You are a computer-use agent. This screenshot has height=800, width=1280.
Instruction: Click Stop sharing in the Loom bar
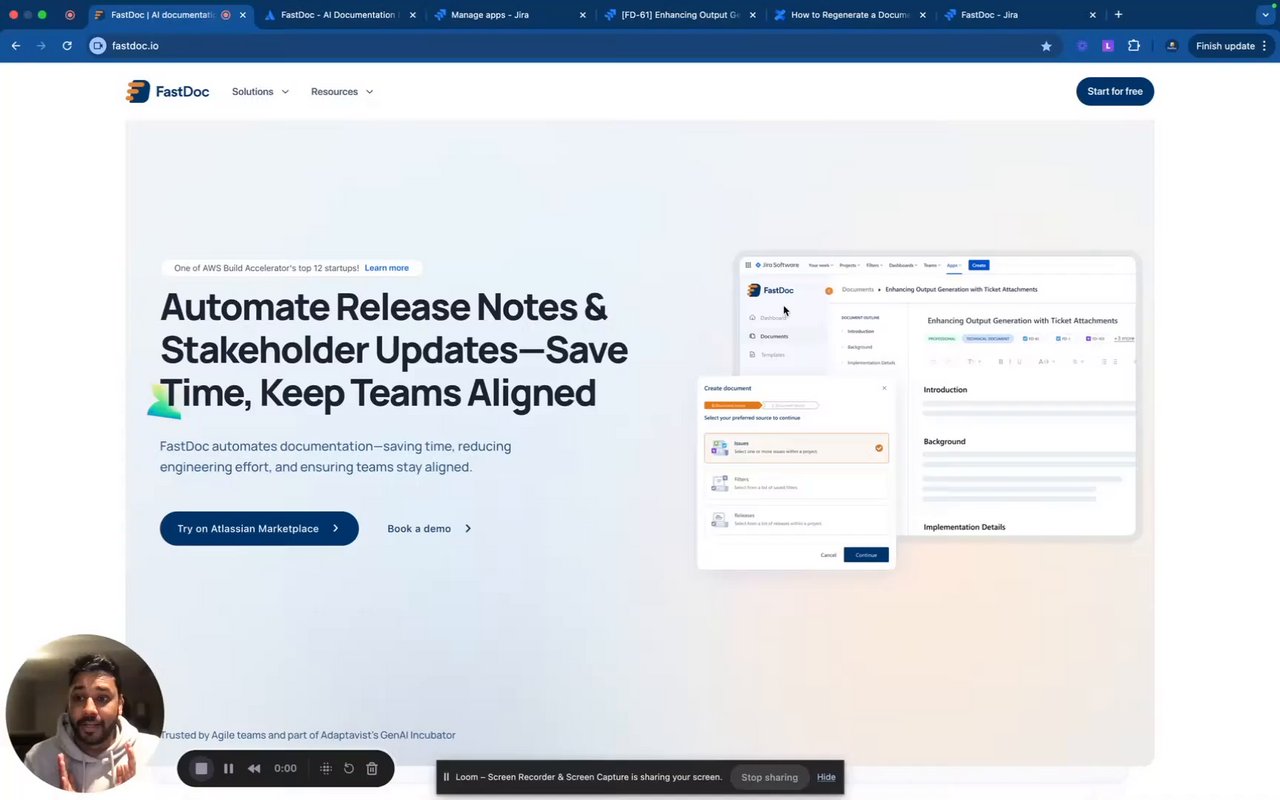pyautogui.click(x=769, y=777)
